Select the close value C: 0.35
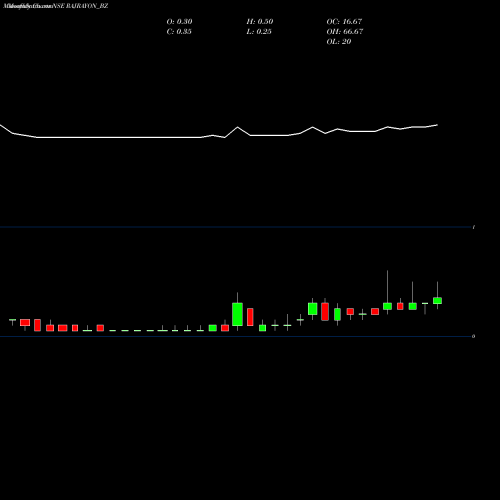500x500 pixels. pyautogui.click(x=179, y=32)
